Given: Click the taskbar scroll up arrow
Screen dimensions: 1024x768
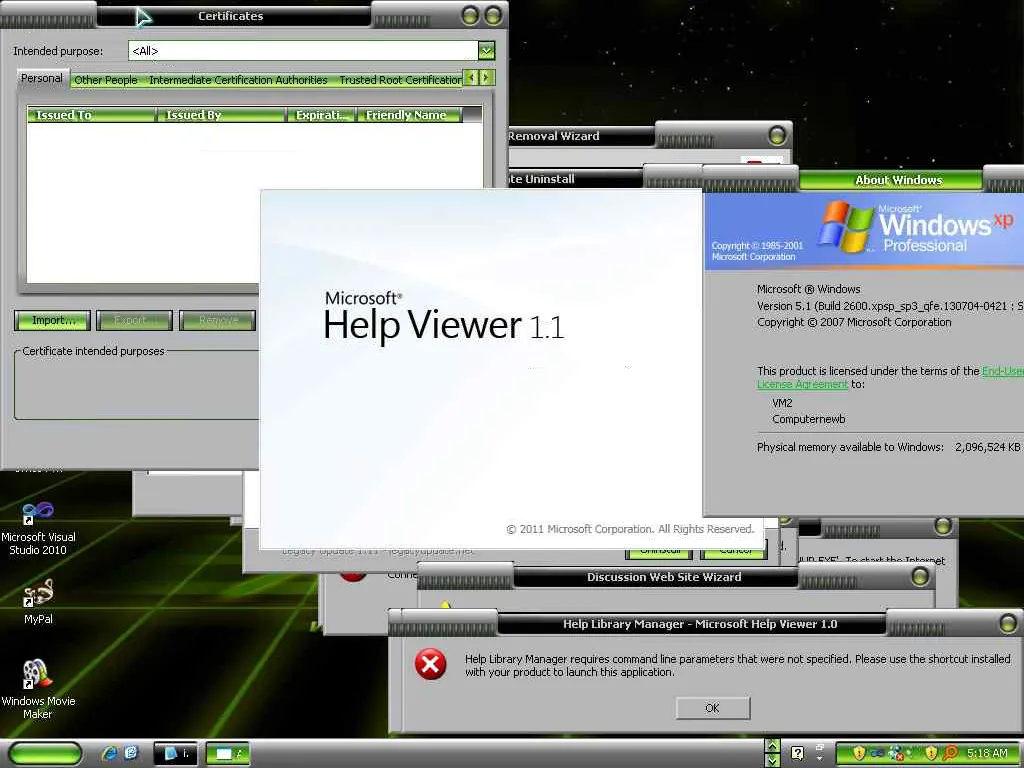Looking at the screenshot, I should coord(772,746).
